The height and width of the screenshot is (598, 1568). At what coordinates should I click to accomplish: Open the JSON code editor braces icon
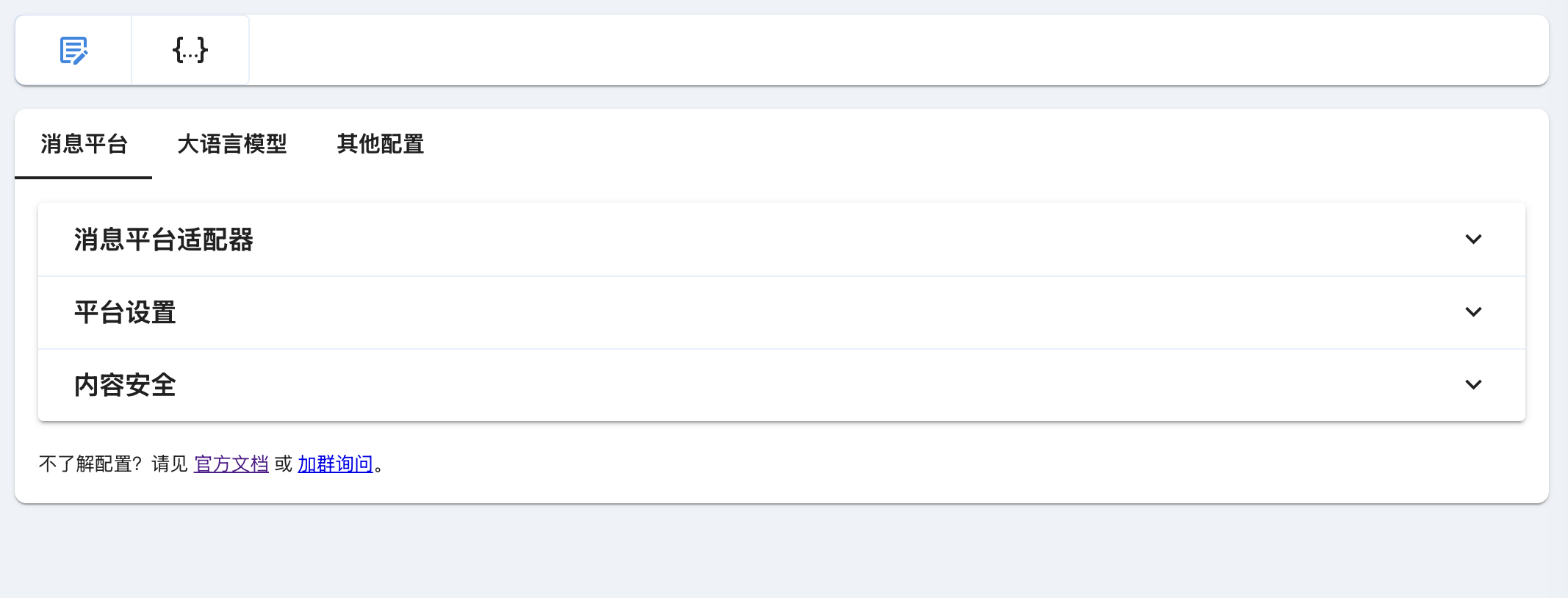pyautogui.click(x=190, y=50)
